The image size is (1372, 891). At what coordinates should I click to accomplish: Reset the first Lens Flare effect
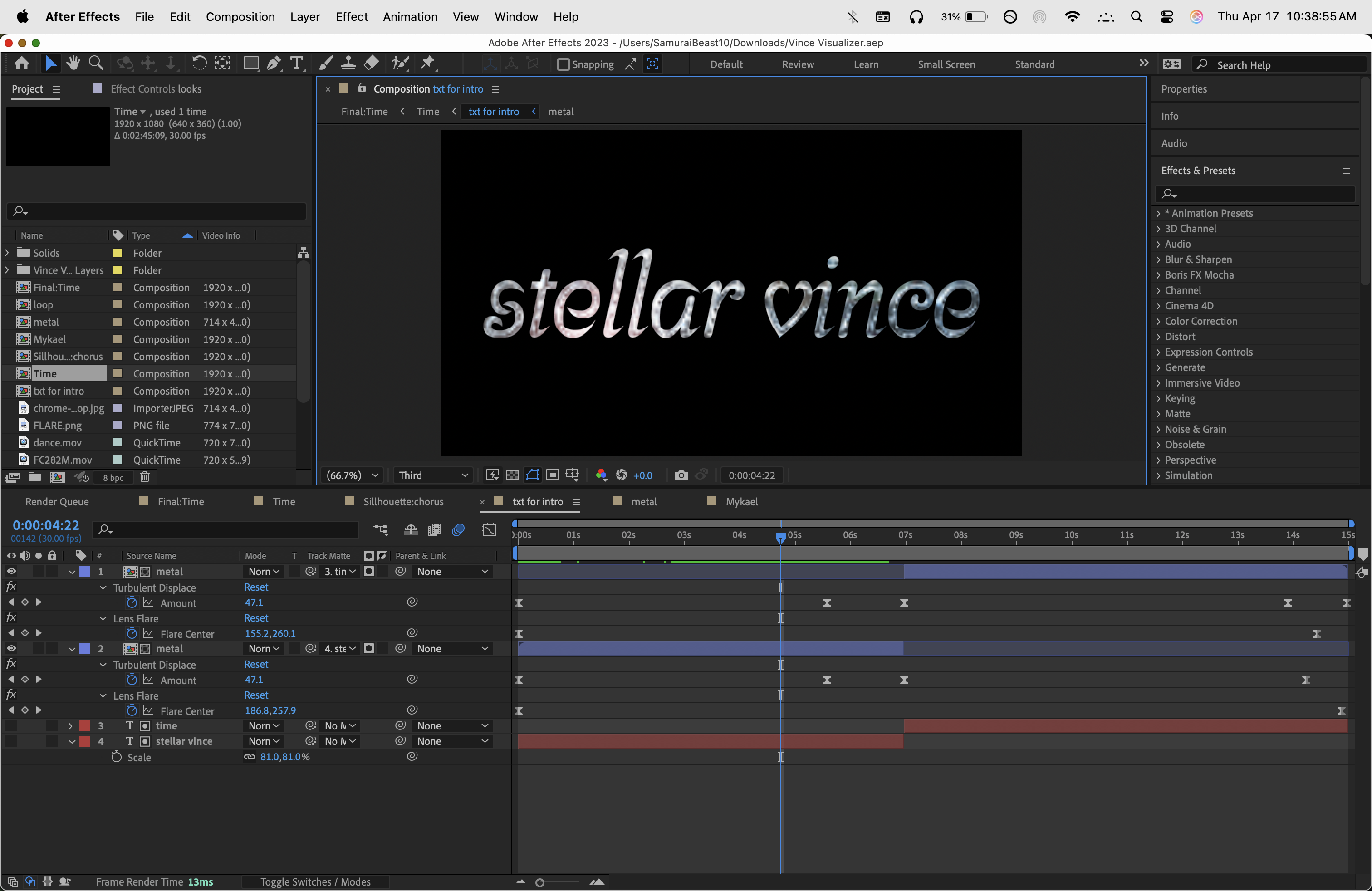click(x=256, y=618)
